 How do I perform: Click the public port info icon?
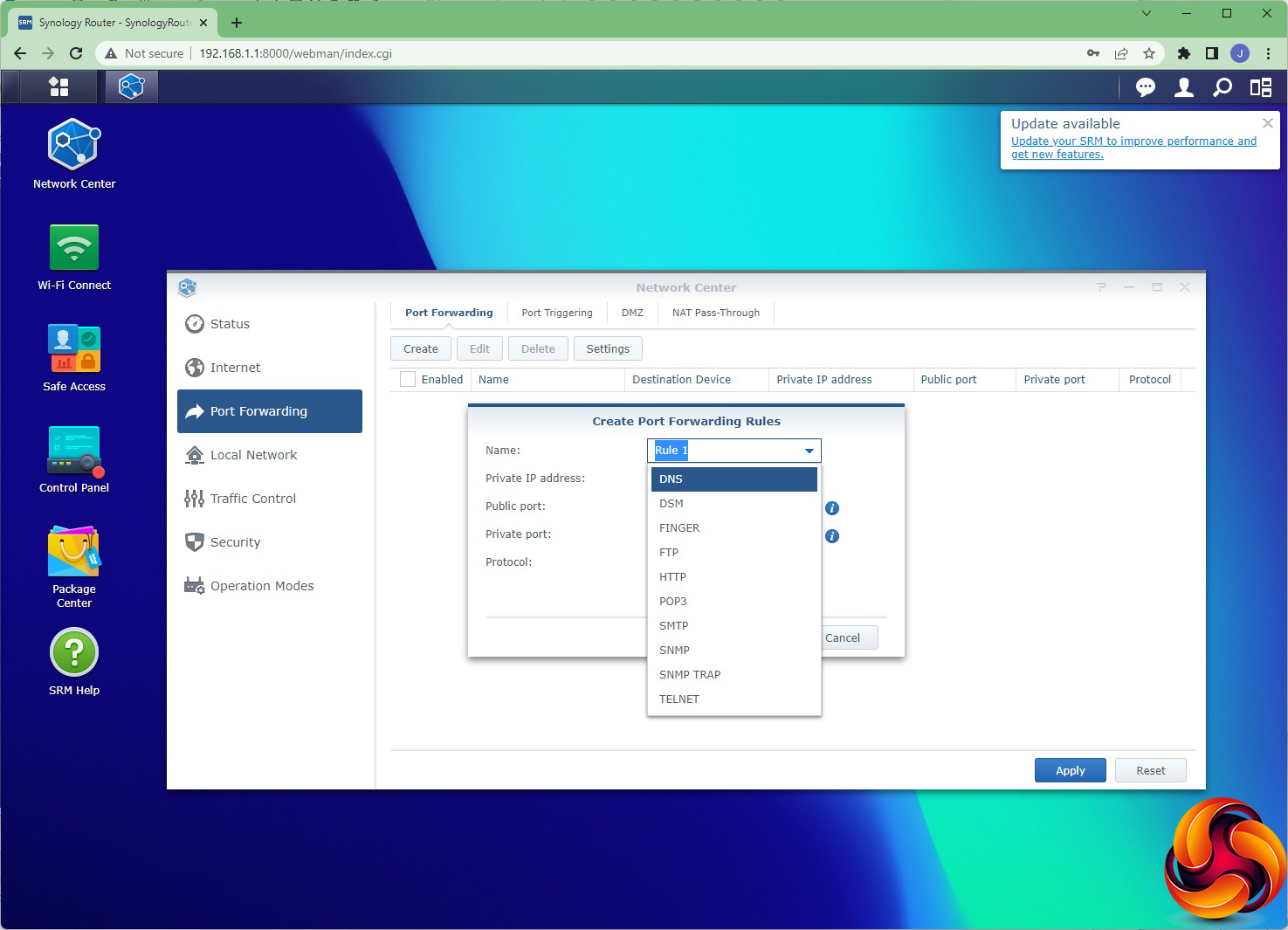point(832,508)
